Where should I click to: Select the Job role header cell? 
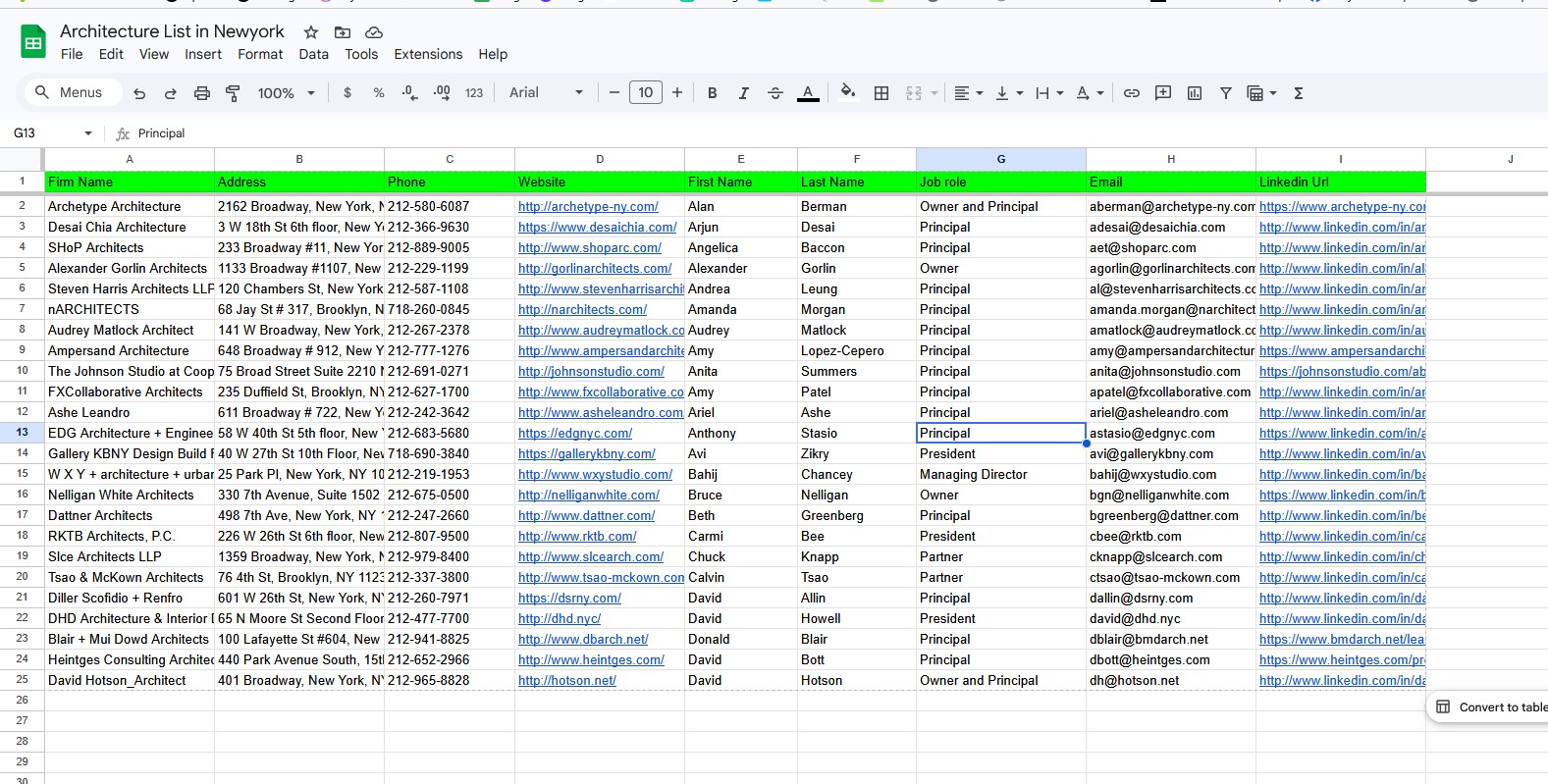pyautogui.click(x=1001, y=182)
